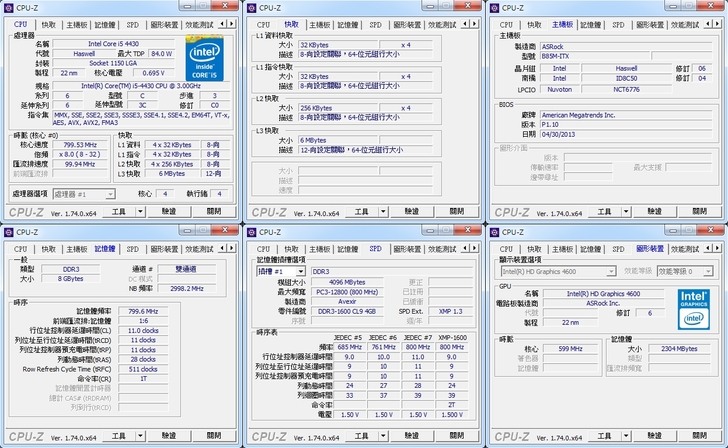
Task: Click the PC3-12800 (800 MHz) max bandwidth field
Action: click(347, 292)
